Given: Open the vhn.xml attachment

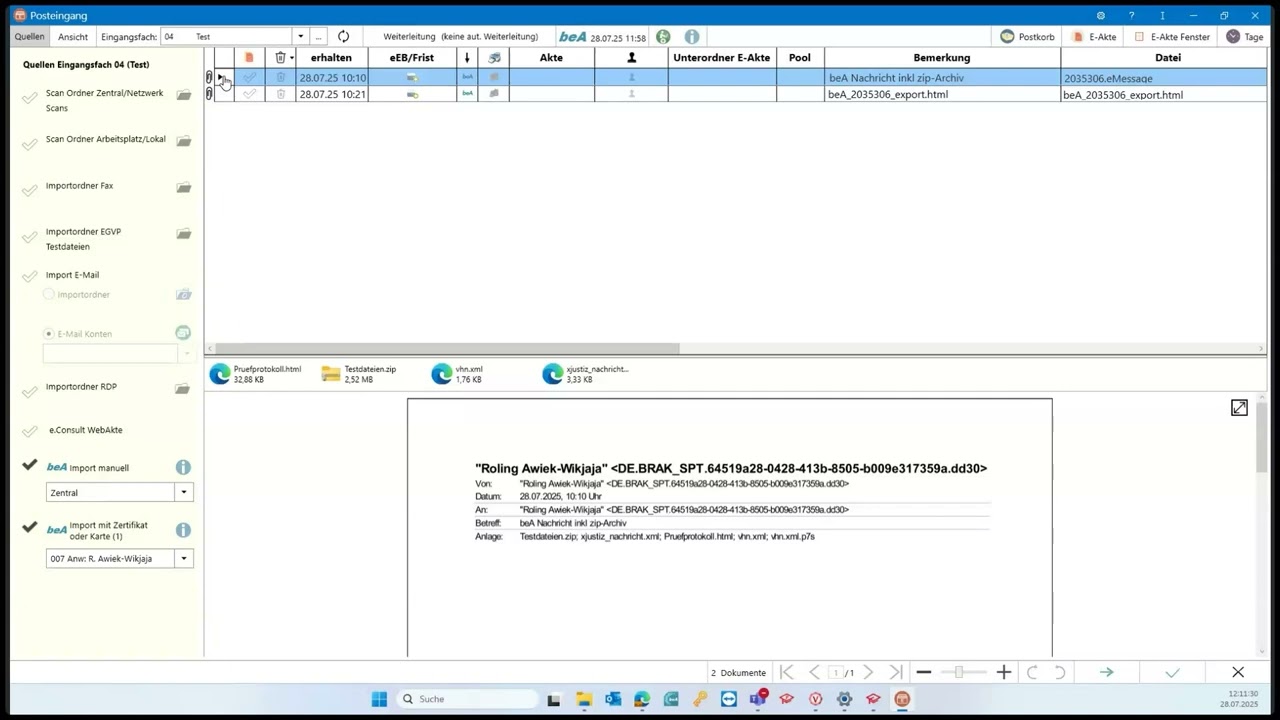Looking at the screenshot, I should pos(457,374).
